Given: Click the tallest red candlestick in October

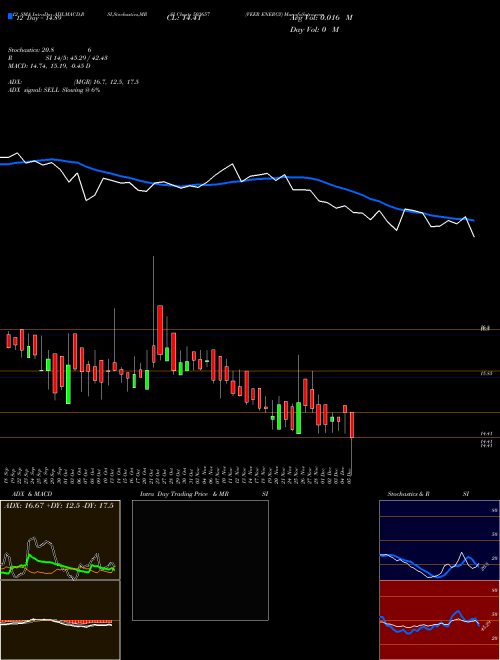Looking at the screenshot, I should tap(160, 330).
